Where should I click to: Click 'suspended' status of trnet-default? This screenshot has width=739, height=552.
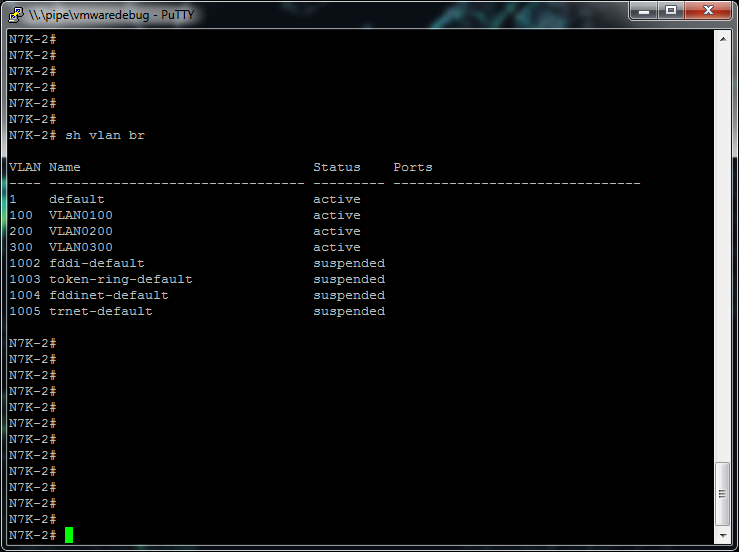[x=349, y=312]
